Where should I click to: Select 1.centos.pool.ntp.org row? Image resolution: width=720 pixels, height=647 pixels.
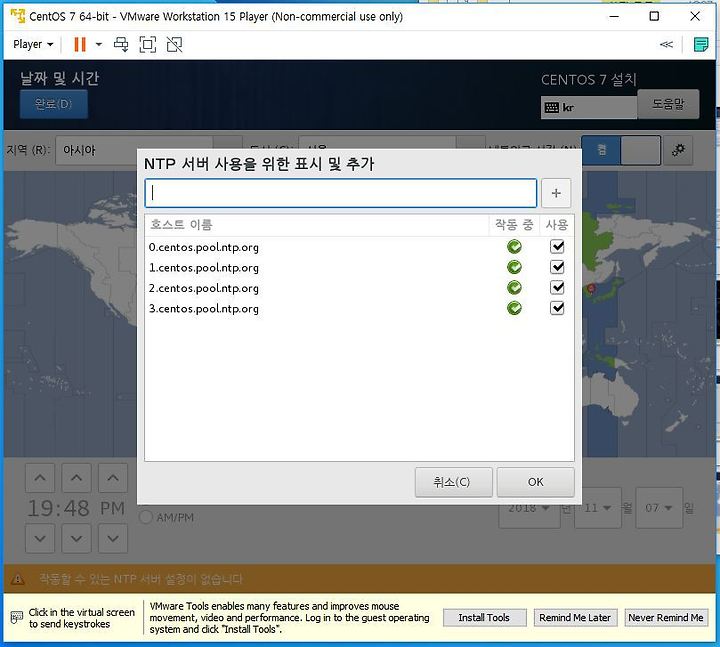click(x=359, y=267)
